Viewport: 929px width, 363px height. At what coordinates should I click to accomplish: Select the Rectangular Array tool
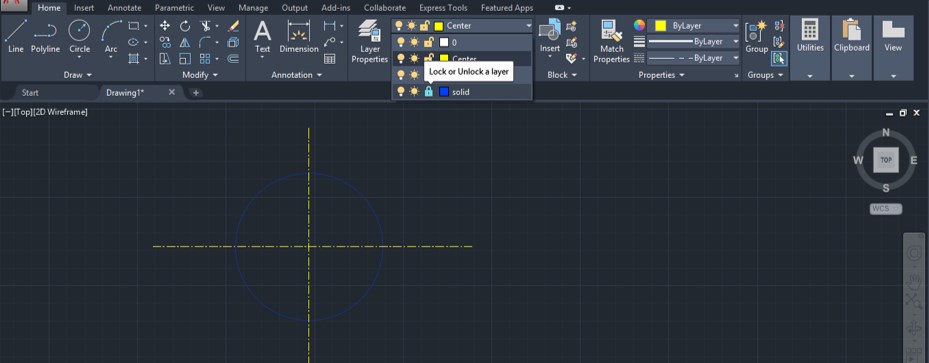click(205, 59)
